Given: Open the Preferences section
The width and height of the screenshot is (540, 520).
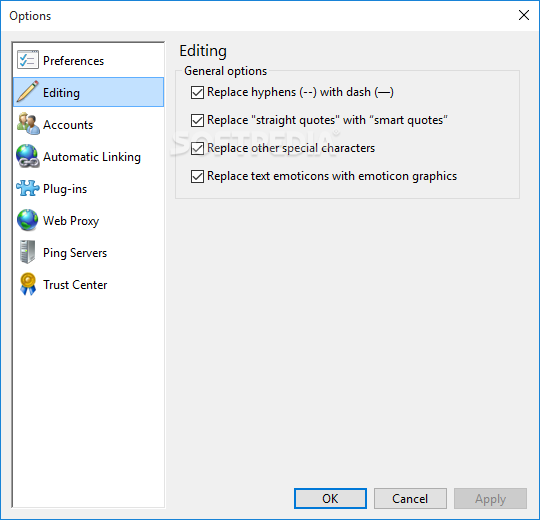Looking at the screenshot, I should [89, 61].
